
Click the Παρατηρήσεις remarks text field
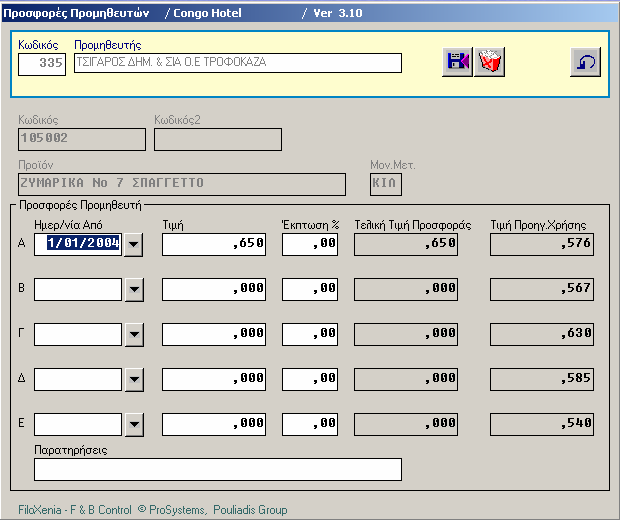point(218,470)
